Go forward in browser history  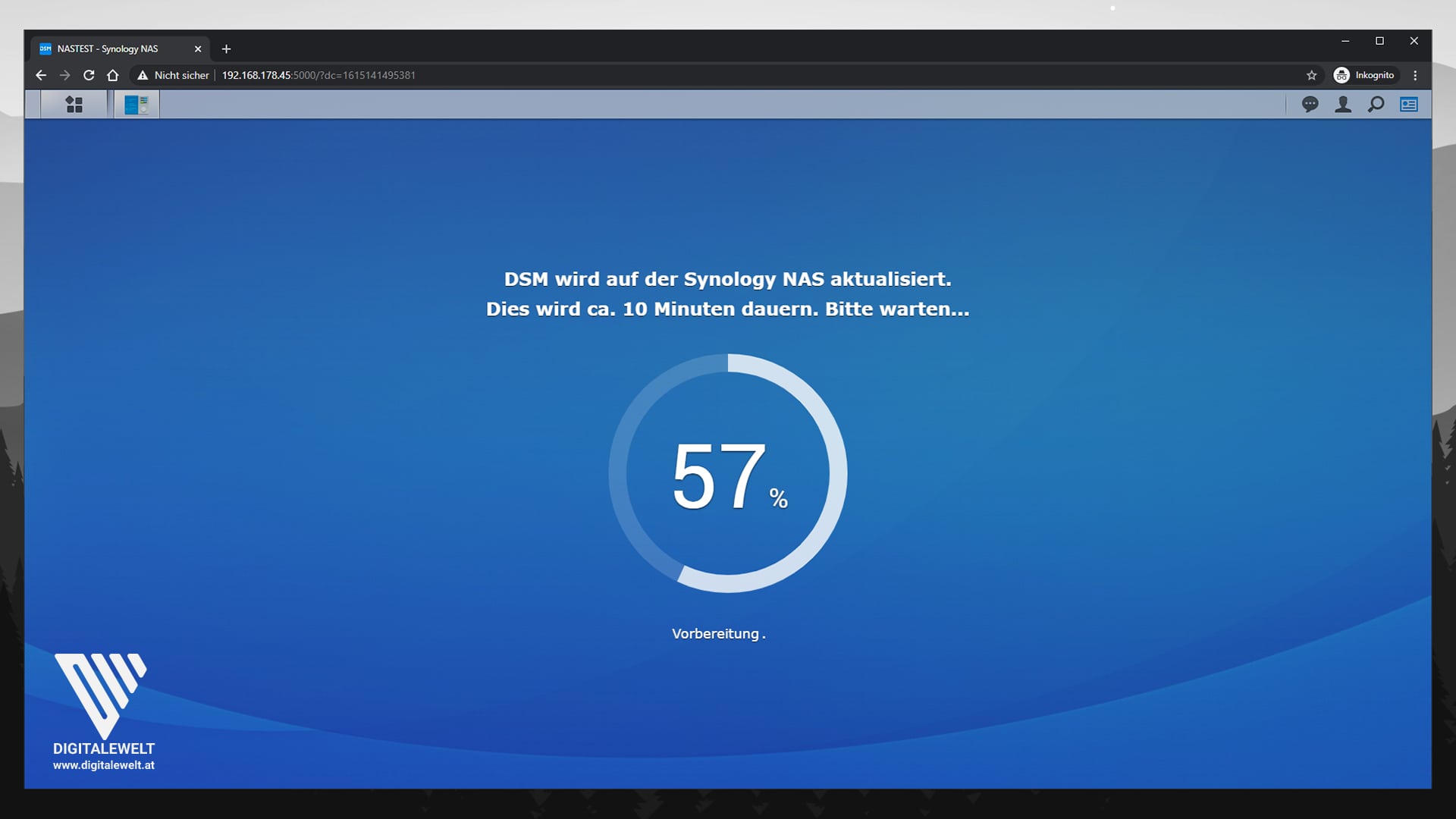click(65, 75)
